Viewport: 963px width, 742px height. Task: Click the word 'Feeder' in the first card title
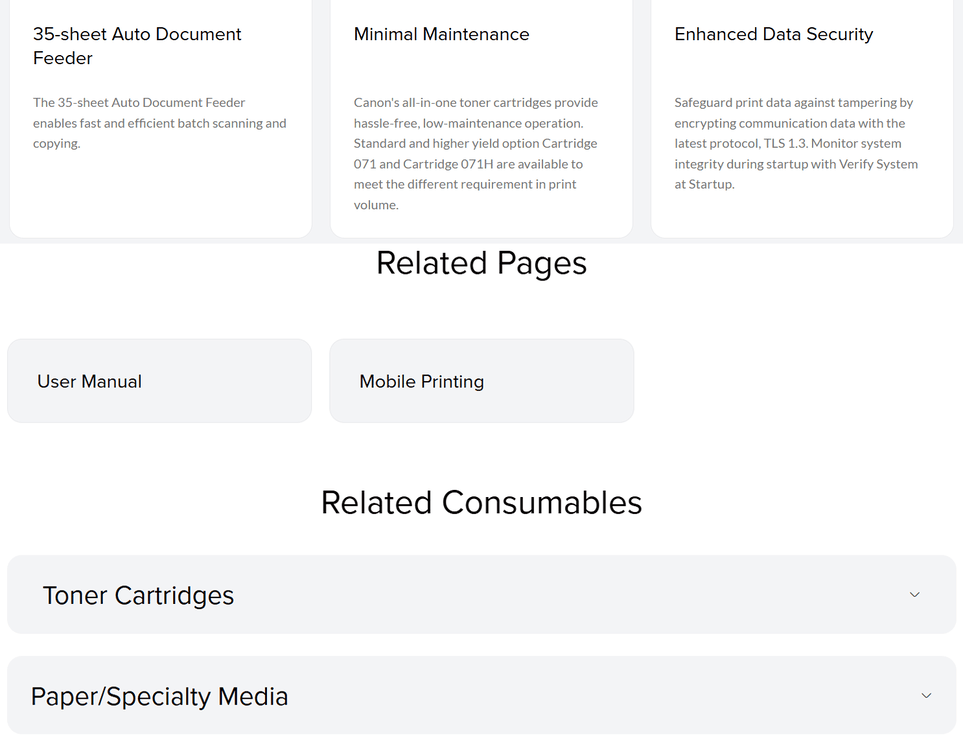pos(63,58)
